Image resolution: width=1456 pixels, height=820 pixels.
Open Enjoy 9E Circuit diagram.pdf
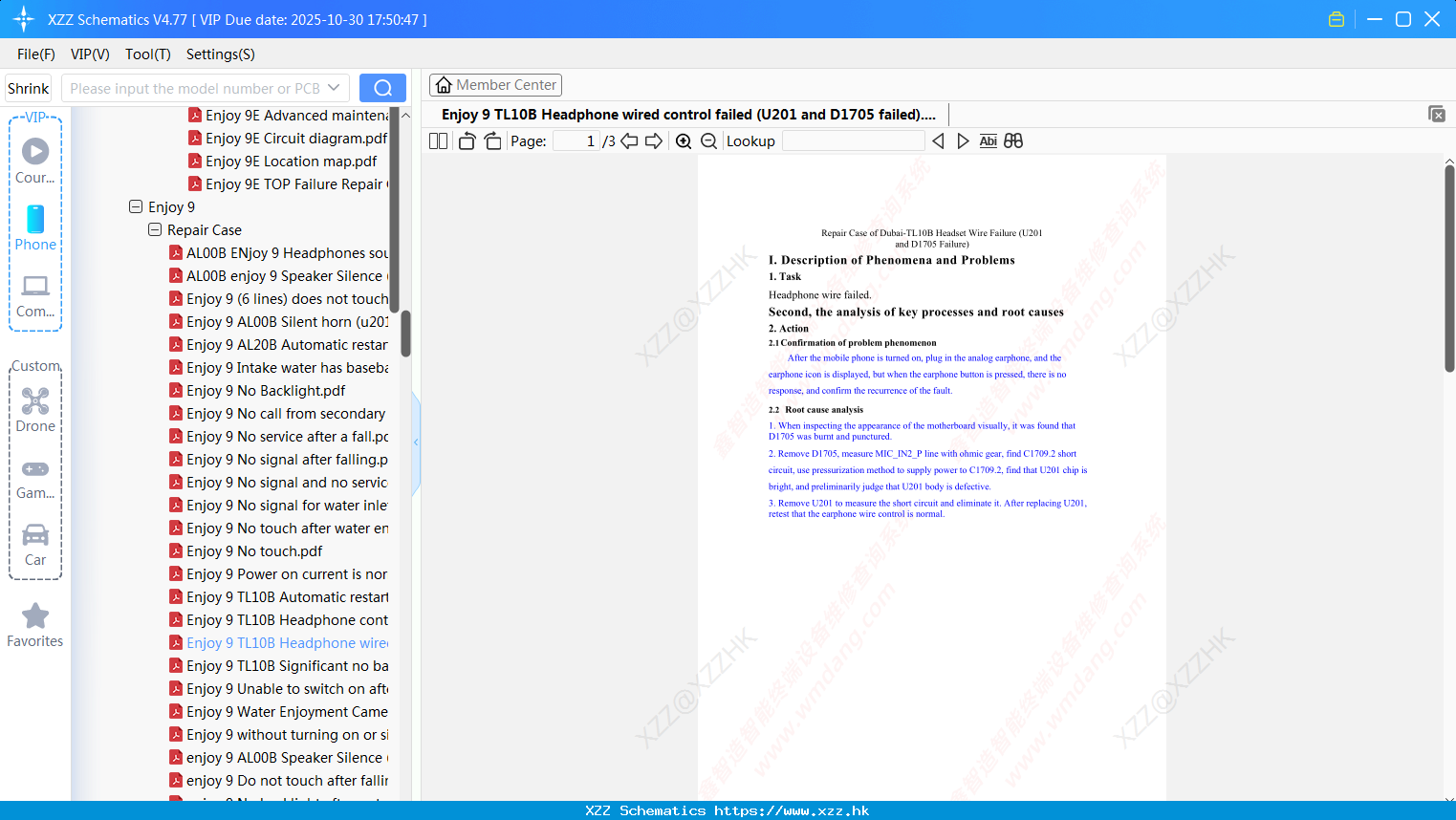click(x=288, y=138)
